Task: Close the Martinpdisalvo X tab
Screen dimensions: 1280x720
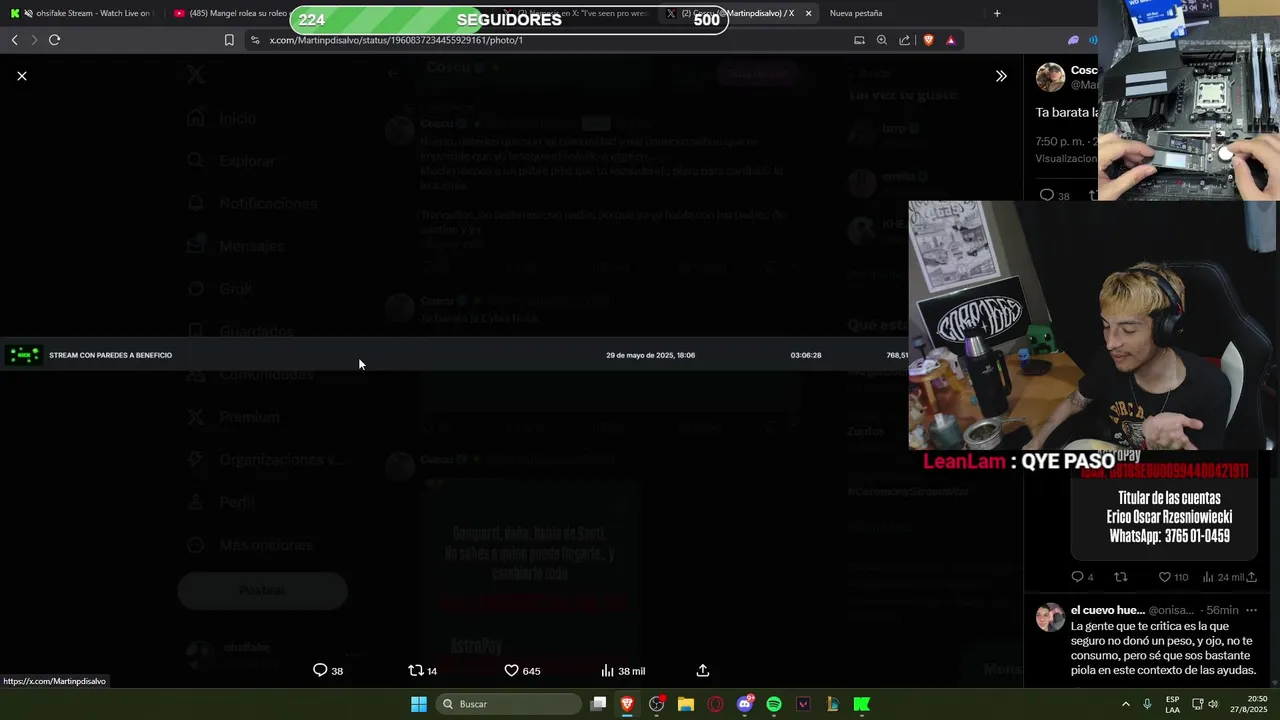Action: (x=808, y=13)
